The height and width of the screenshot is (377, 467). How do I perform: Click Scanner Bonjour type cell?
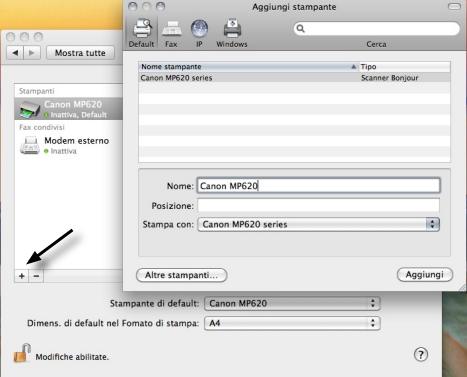(389, 78)
